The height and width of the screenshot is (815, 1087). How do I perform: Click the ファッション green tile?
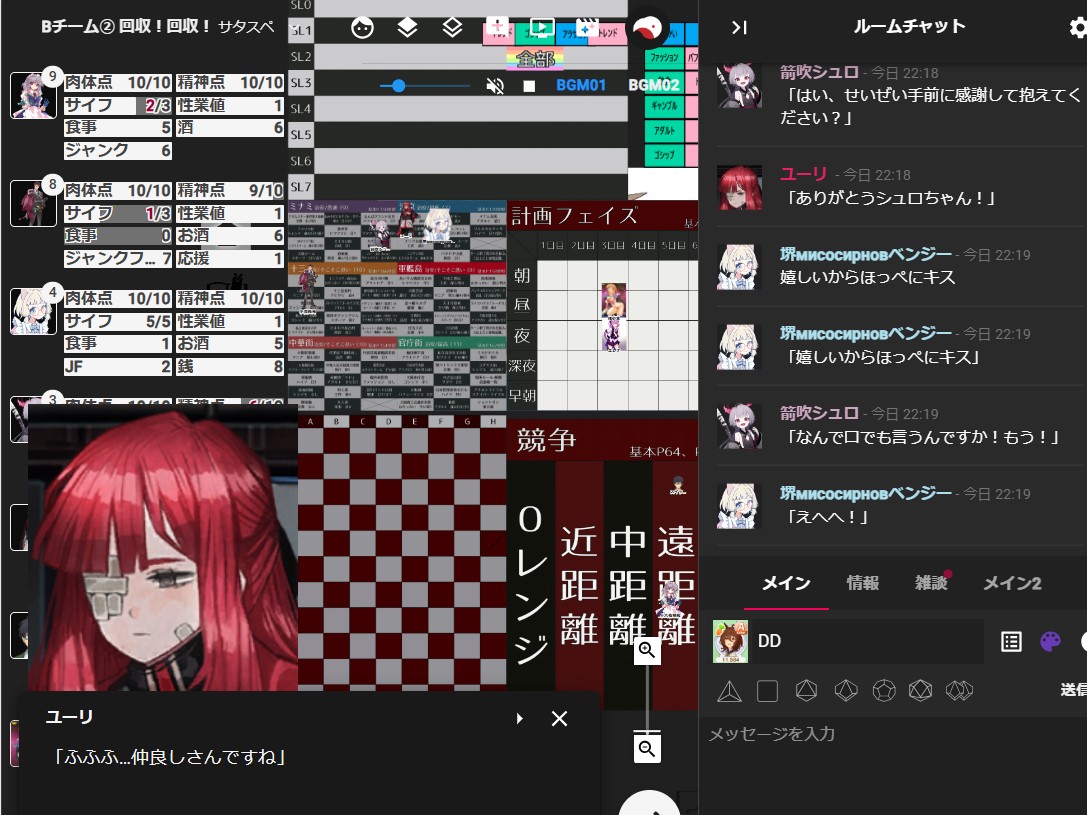664,58
